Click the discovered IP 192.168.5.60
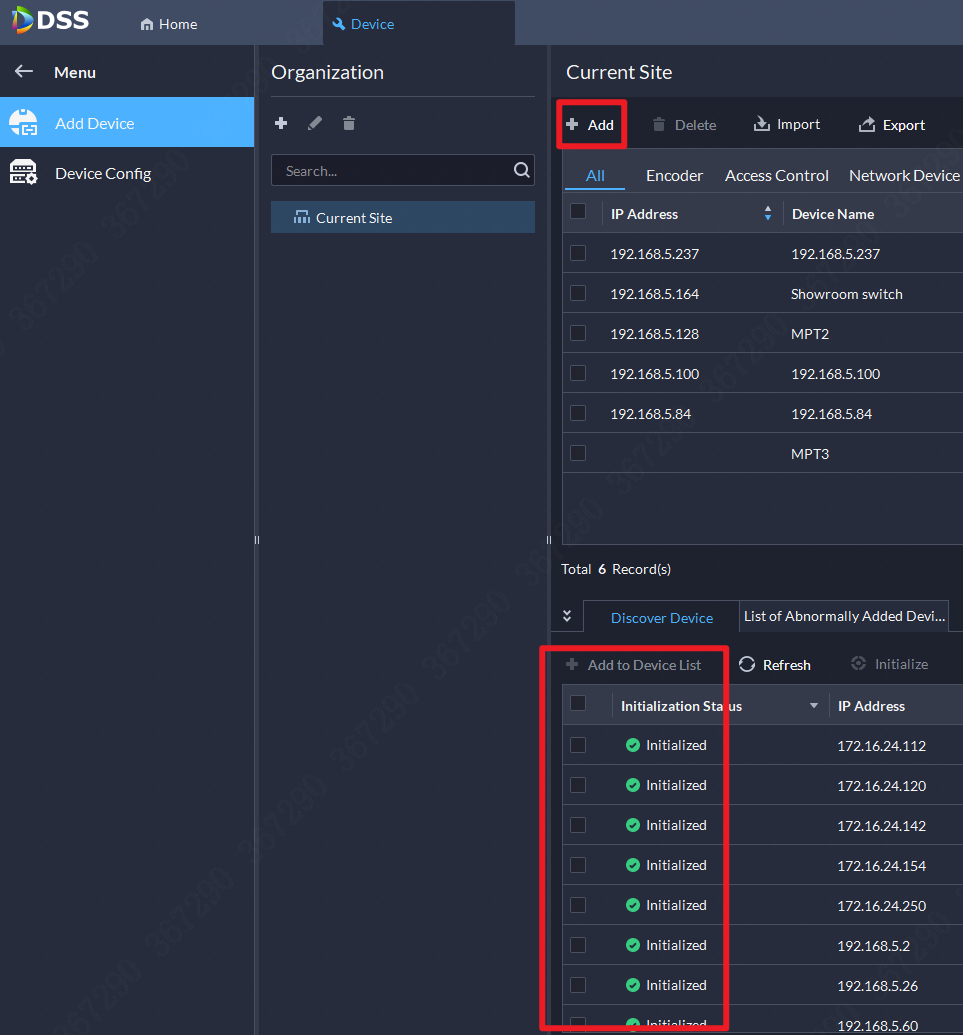Screen dimensions: 963x1035 (877, 1026)
